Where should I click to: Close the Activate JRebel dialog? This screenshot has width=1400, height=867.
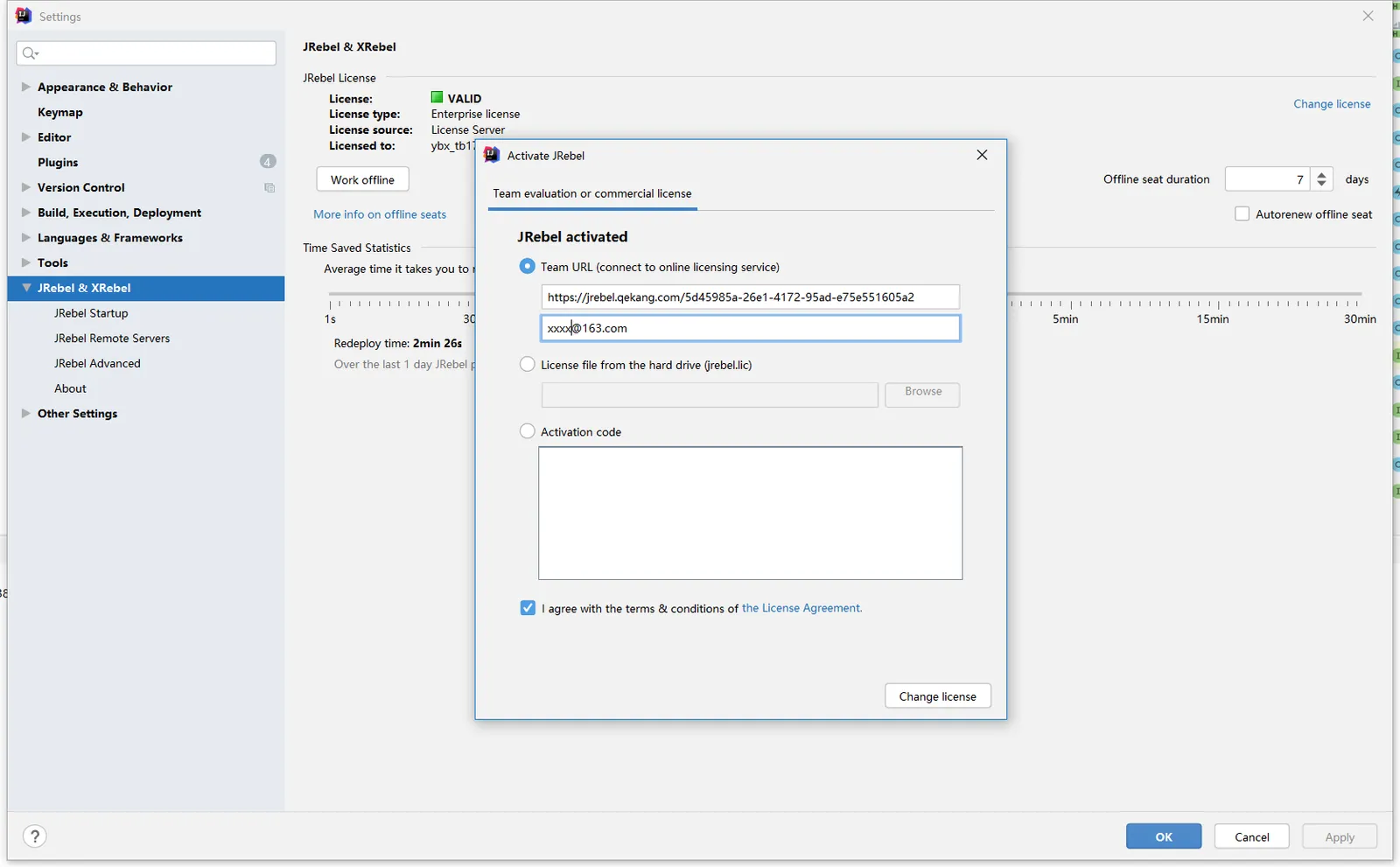(982, 155)
